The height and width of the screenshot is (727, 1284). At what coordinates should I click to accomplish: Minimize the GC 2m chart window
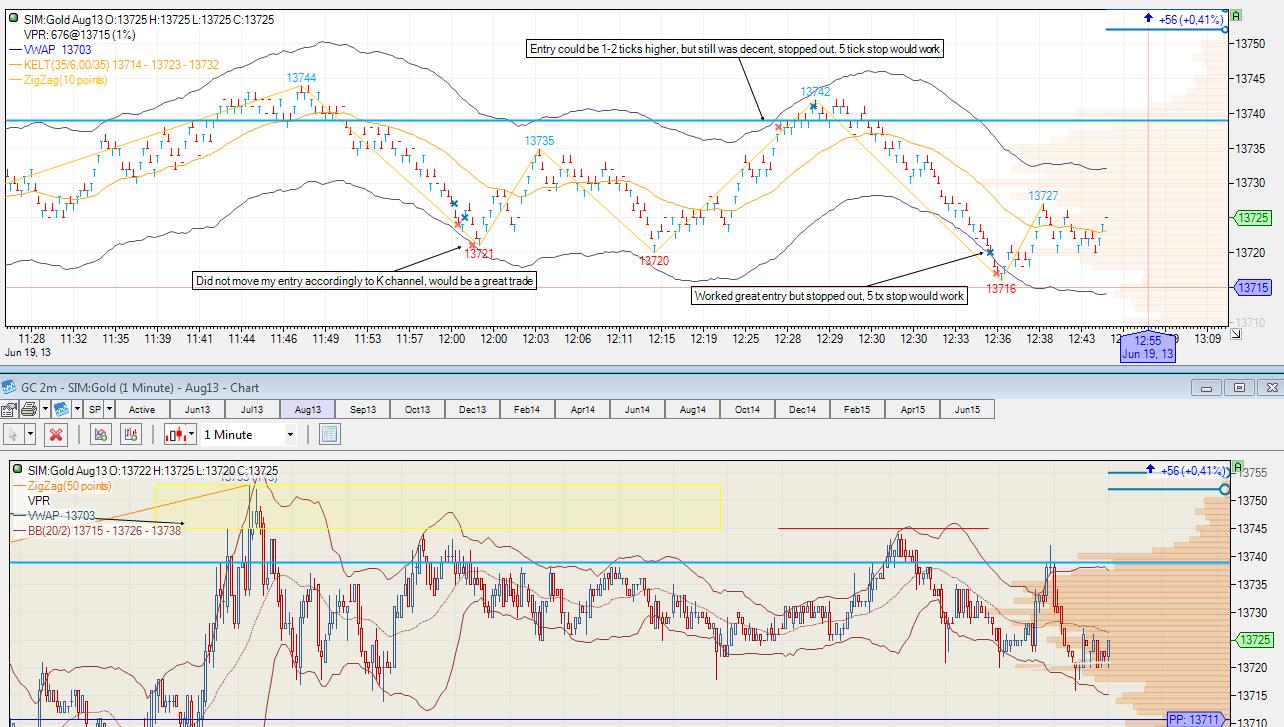click(x=1206, y=387)
